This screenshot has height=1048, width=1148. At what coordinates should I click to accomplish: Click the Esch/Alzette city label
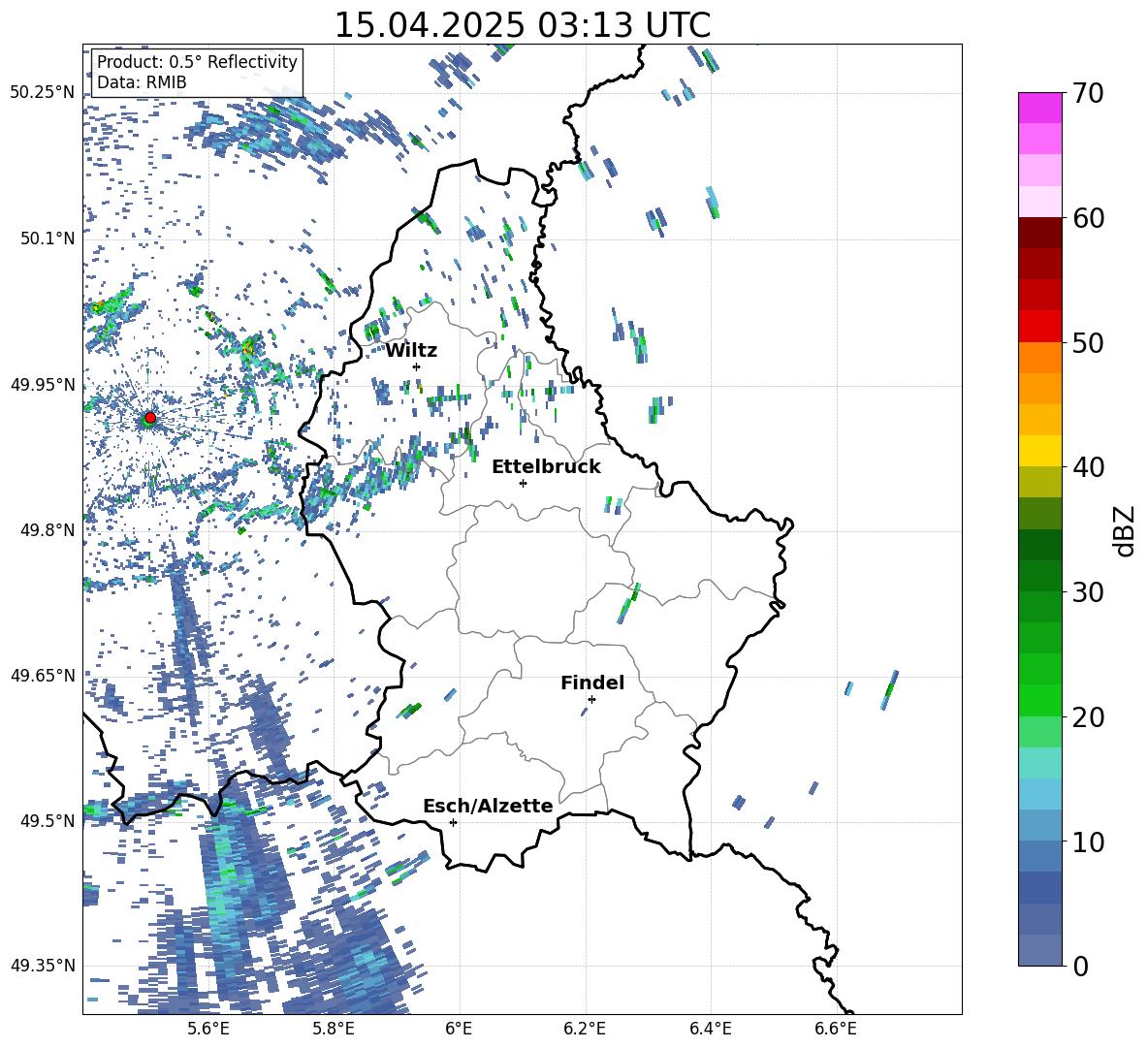tap(488, 806)
